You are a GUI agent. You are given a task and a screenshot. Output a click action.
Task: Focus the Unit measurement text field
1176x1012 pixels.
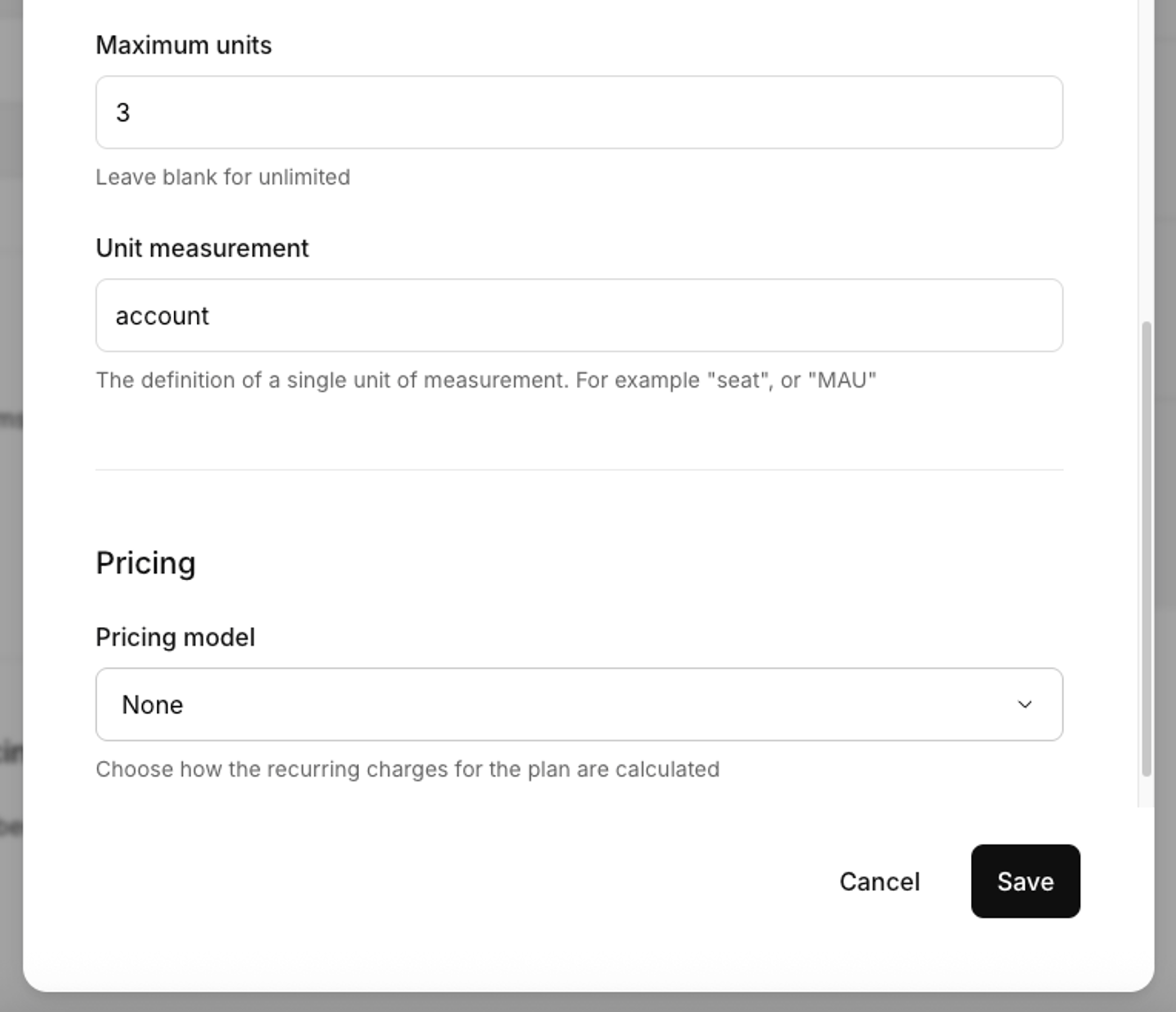(x=579, y=315)
